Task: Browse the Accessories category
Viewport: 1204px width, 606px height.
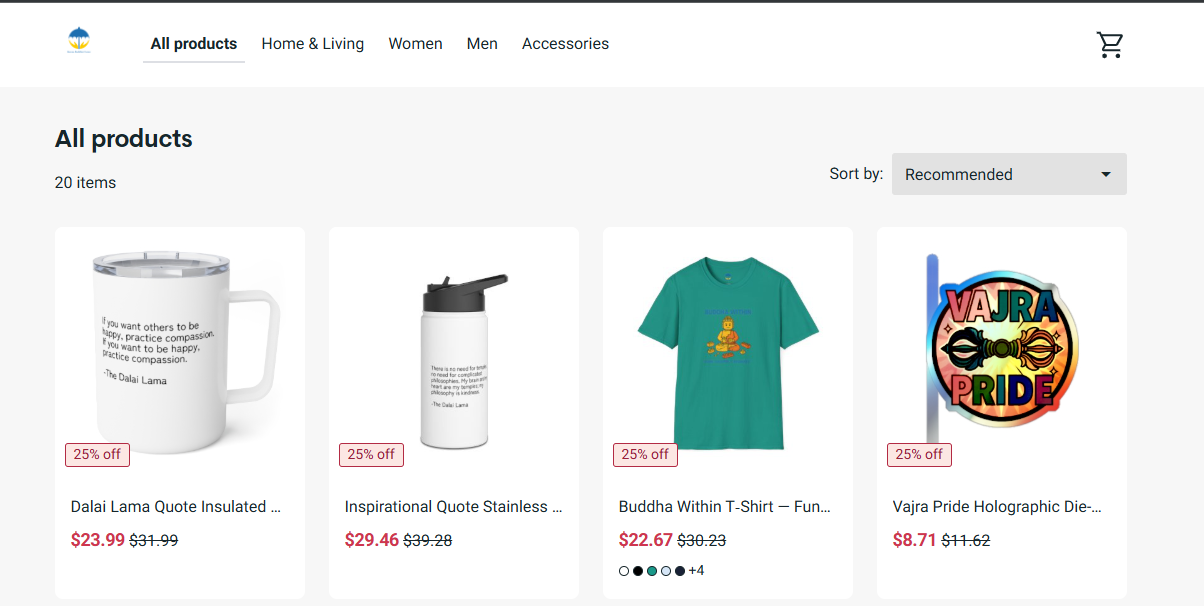Action: tap(565, 44)
